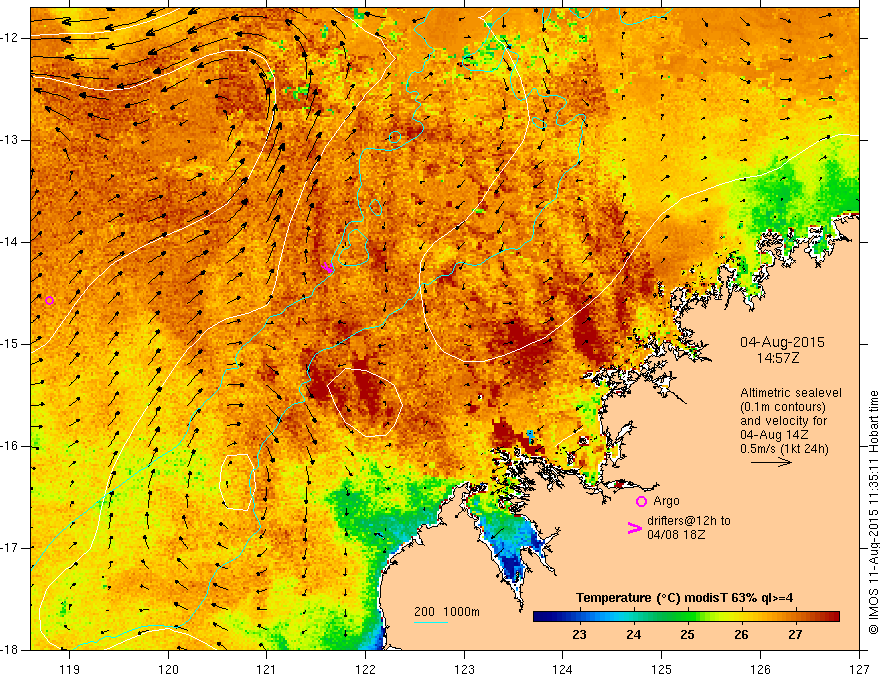This screenshot has height=680, width=880.
Task: Click latitude axis label '-17'
Action: coord(11,548)
